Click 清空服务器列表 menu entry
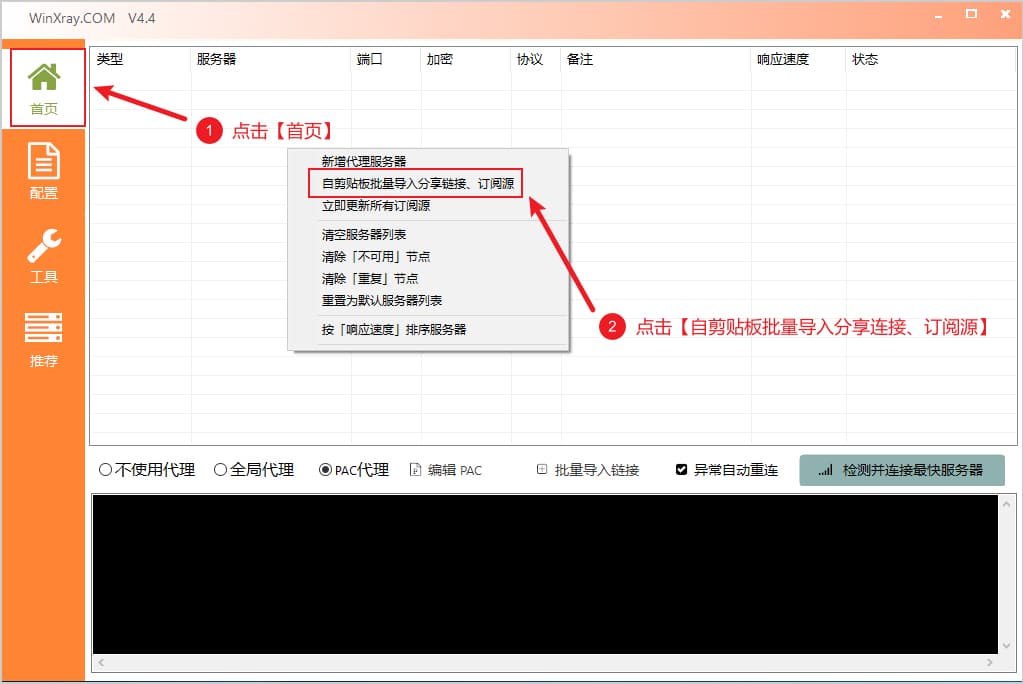This screenshot has height=684, width=1023. point(364,235)
